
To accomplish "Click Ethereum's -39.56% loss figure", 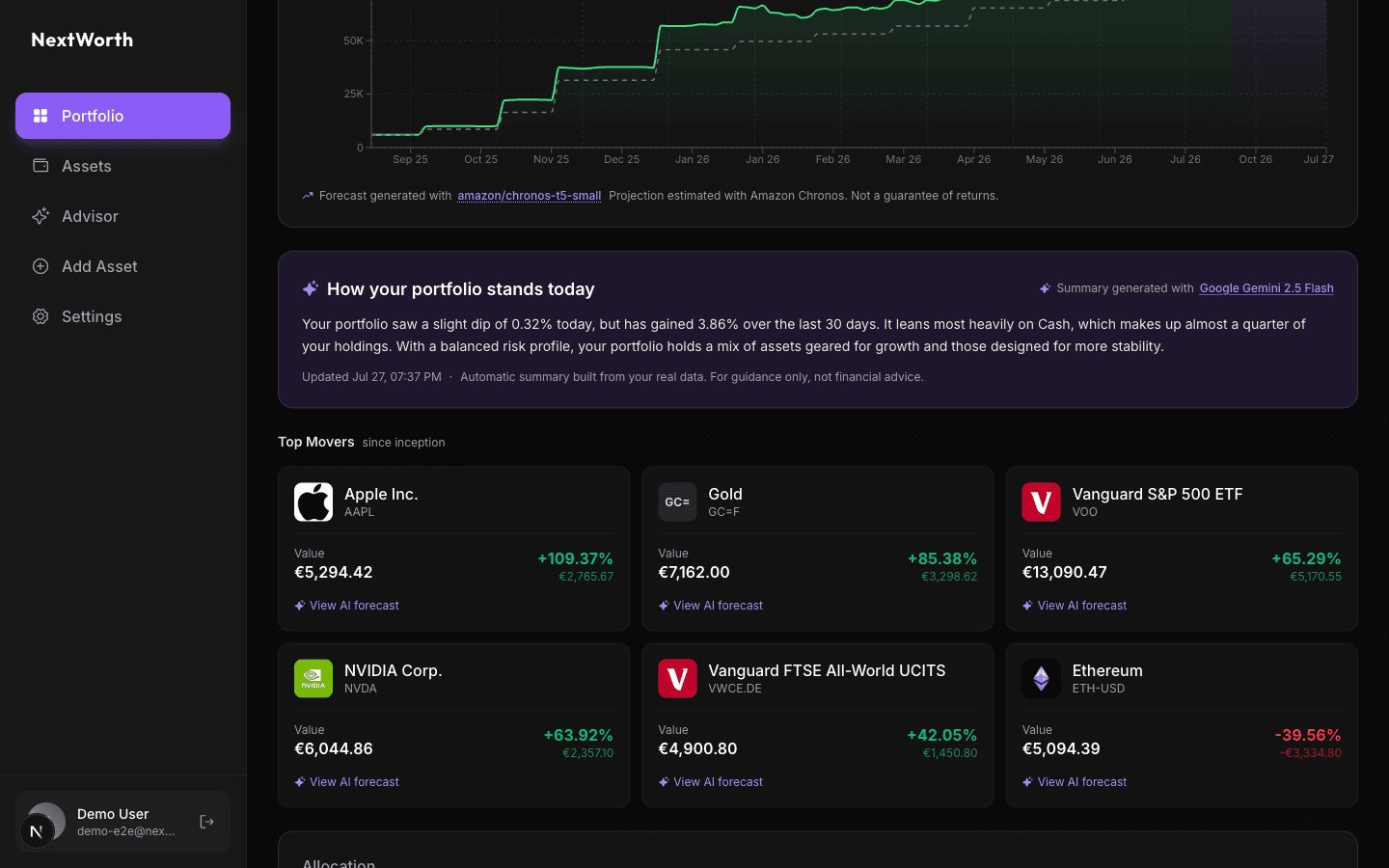I will click(x=1308, y=735).
